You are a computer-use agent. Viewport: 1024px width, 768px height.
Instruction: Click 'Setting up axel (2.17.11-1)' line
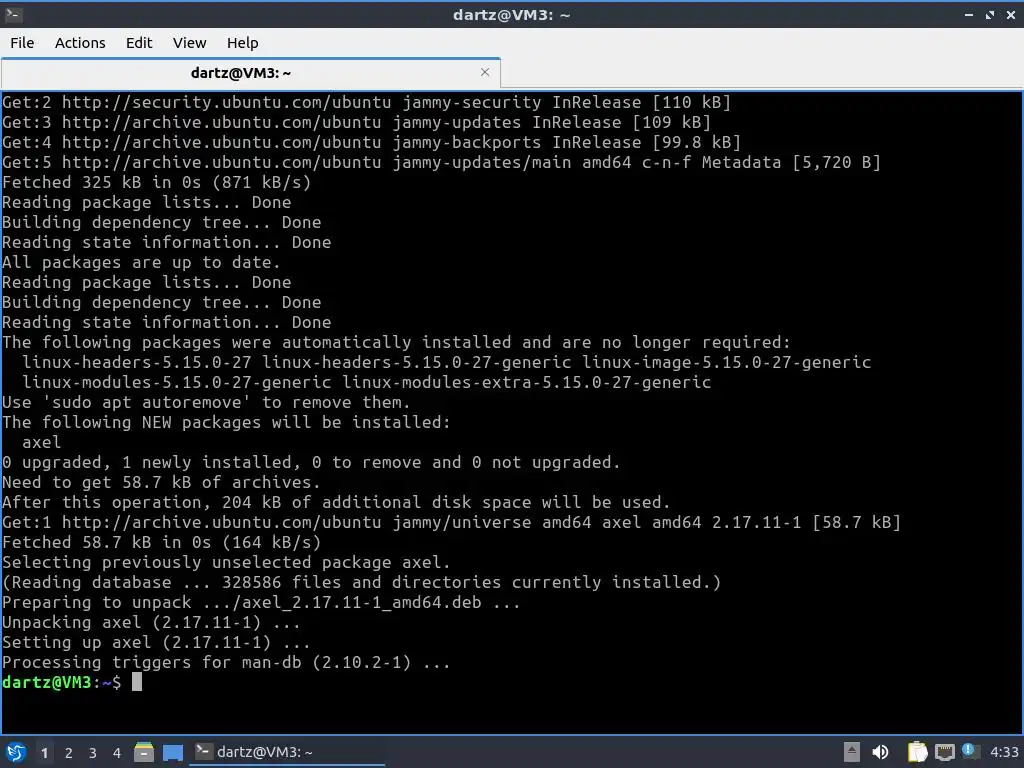click(x=156, y=643)
